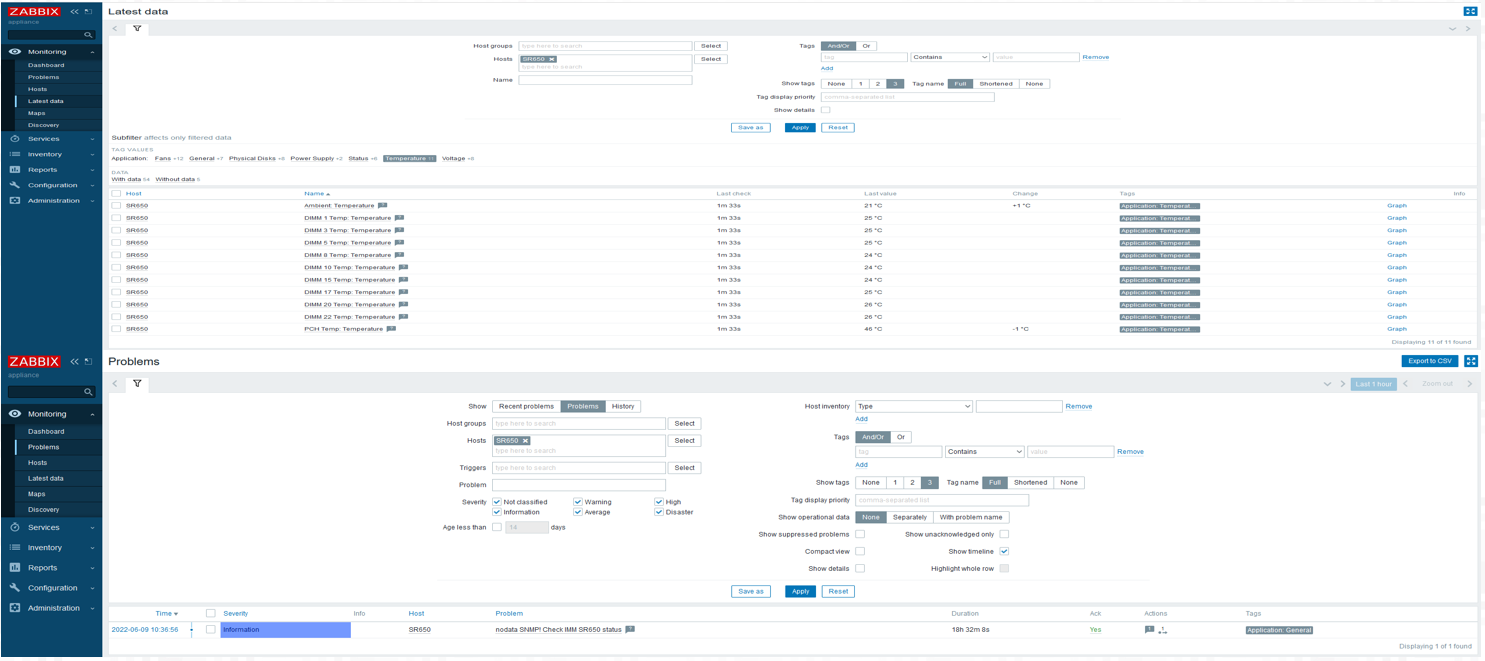Open action arrows icon in problem Actions column
The image size is (1485, 661).
click(1162, 630)
